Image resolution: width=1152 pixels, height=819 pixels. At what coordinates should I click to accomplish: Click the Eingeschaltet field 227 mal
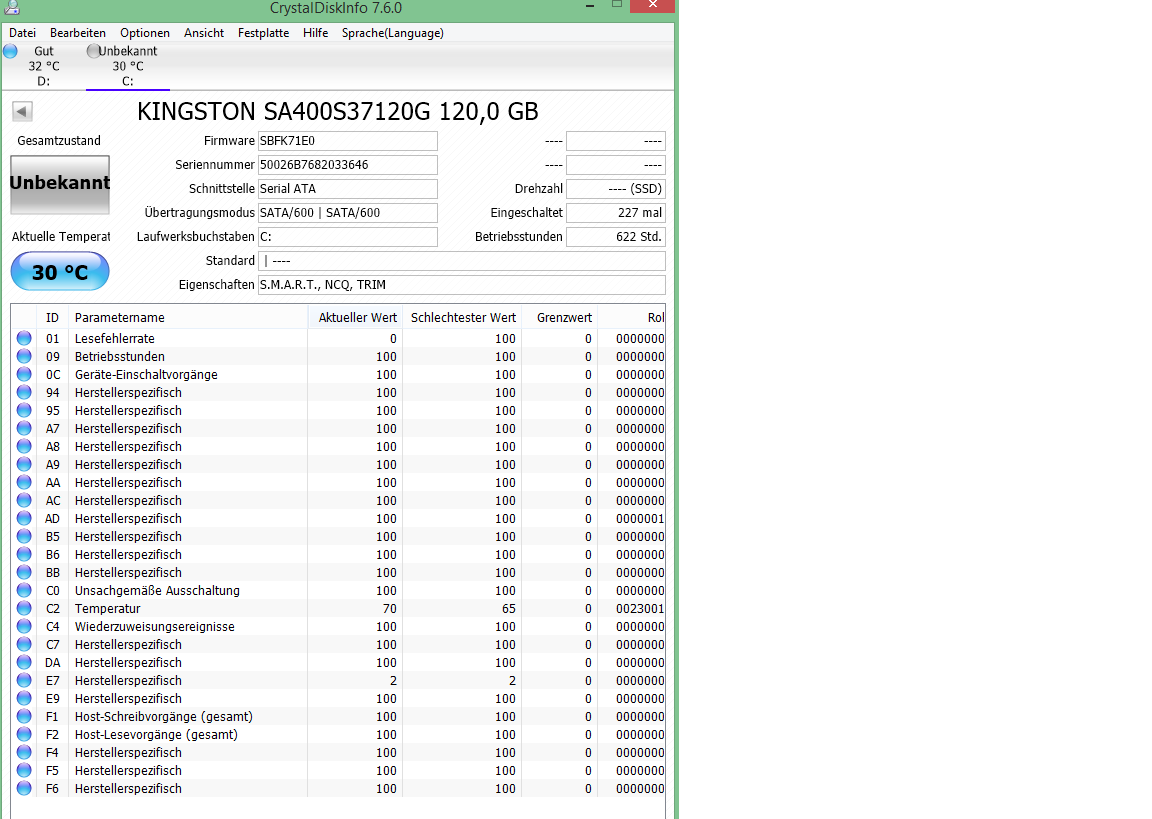coord(616,212)
